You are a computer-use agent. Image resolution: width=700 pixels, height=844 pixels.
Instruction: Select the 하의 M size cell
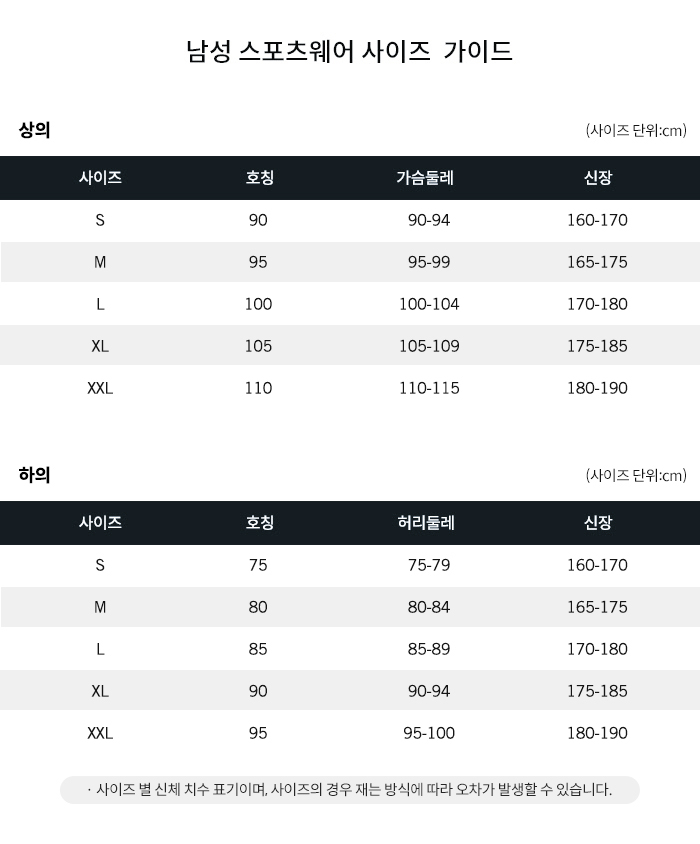click(100, 607)
